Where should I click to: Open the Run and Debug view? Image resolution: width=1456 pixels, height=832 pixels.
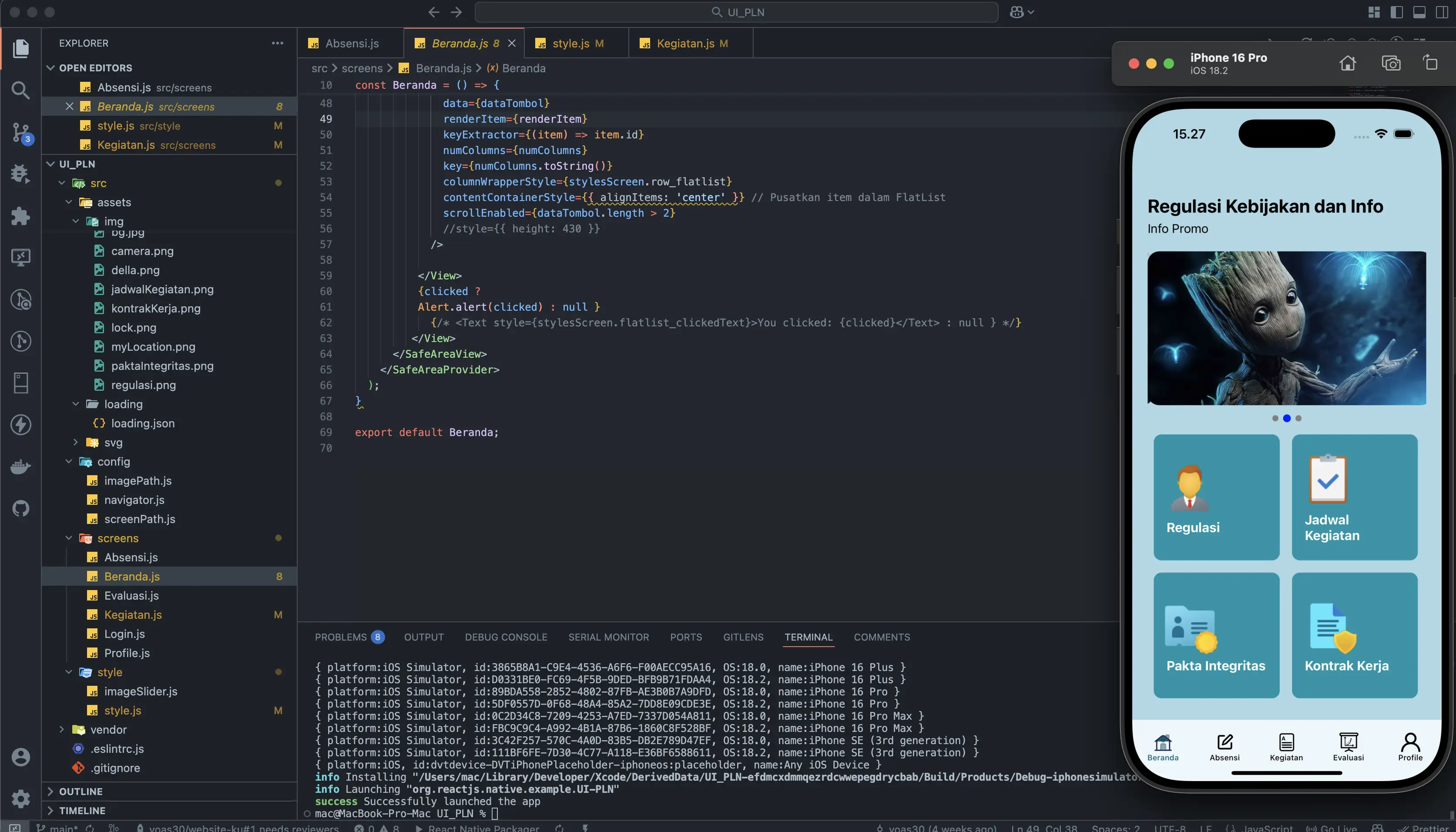coord(20,174)
